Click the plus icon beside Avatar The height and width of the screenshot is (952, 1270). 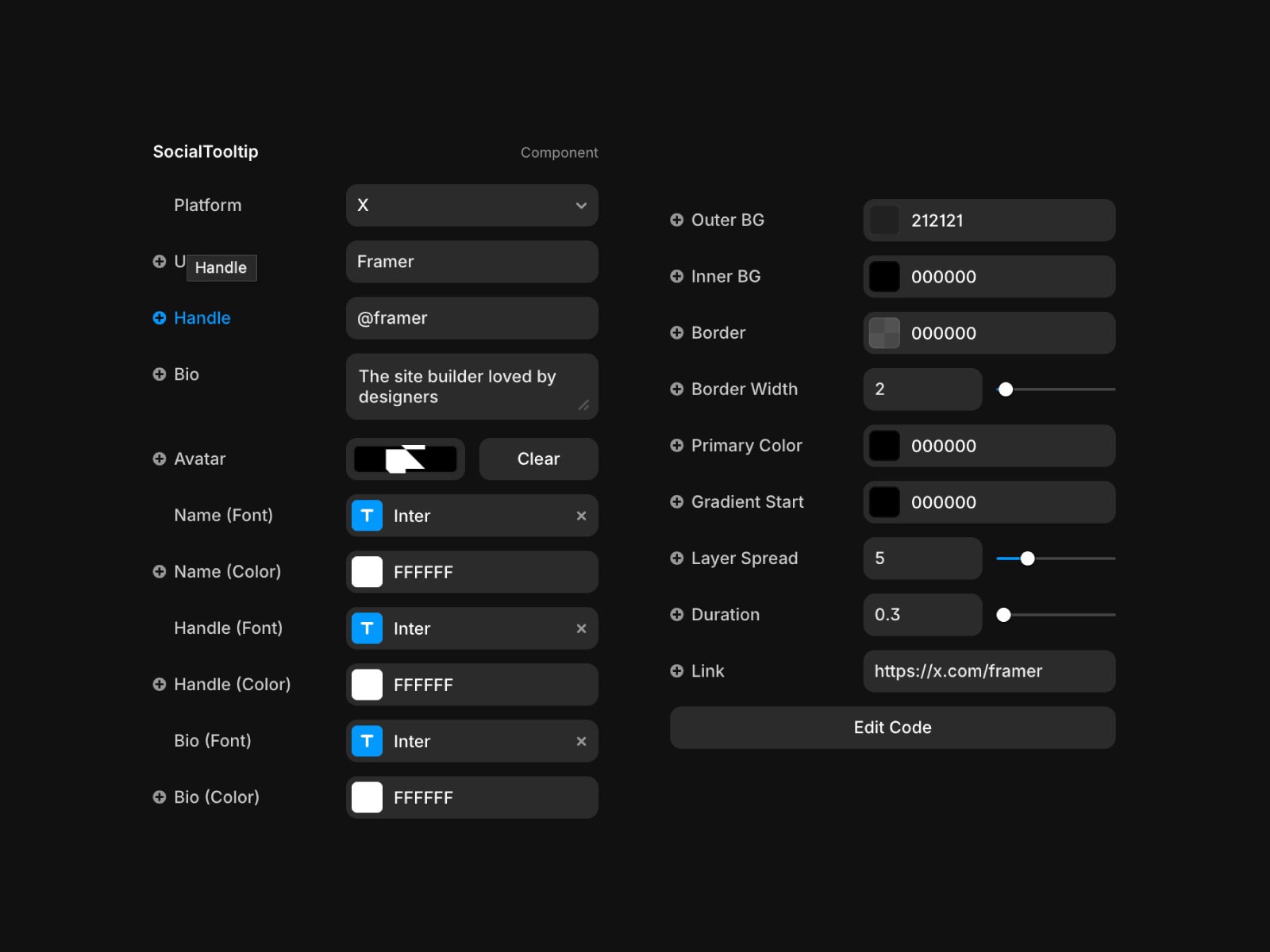(160, 459)
